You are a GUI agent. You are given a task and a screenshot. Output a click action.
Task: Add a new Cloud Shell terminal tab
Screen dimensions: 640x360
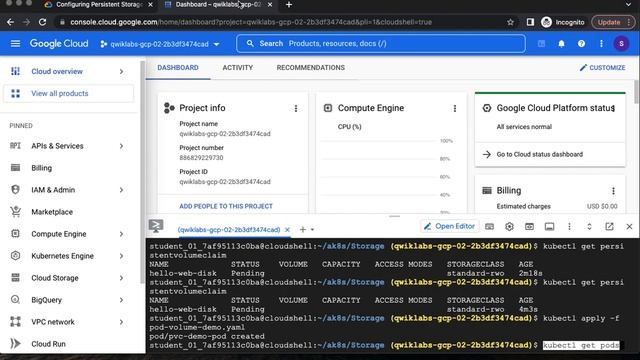point(302,230)
